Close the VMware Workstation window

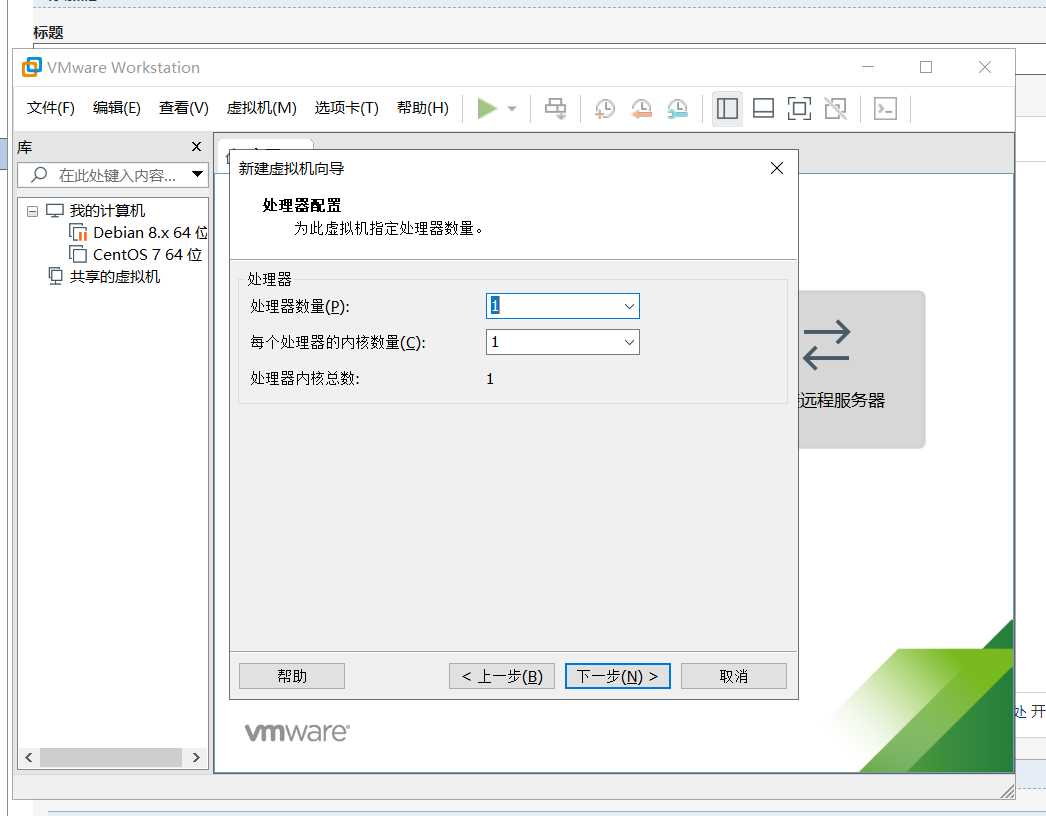point(985,67)
